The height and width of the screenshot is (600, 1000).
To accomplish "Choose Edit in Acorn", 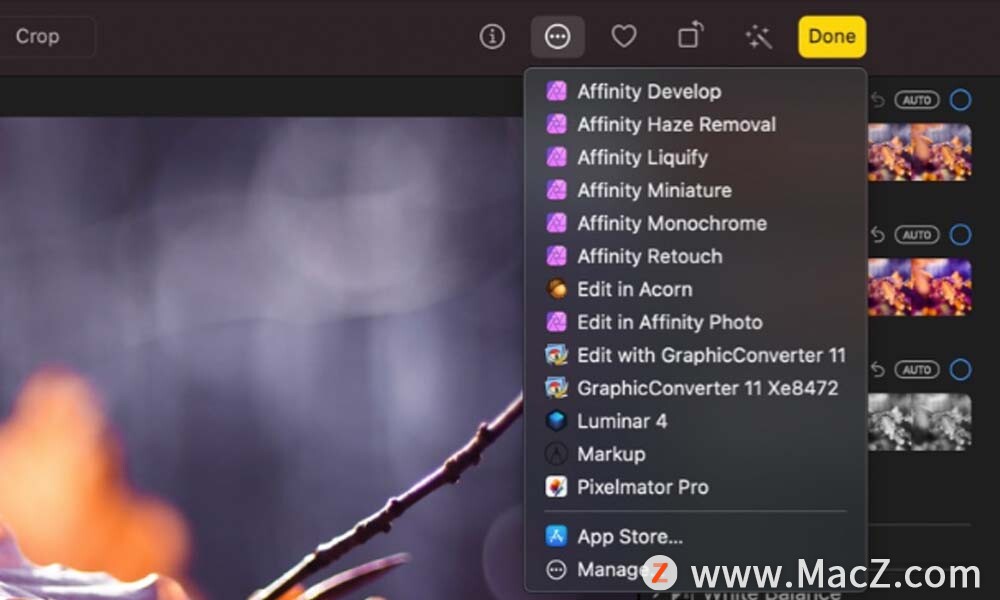I will point(695,289).
